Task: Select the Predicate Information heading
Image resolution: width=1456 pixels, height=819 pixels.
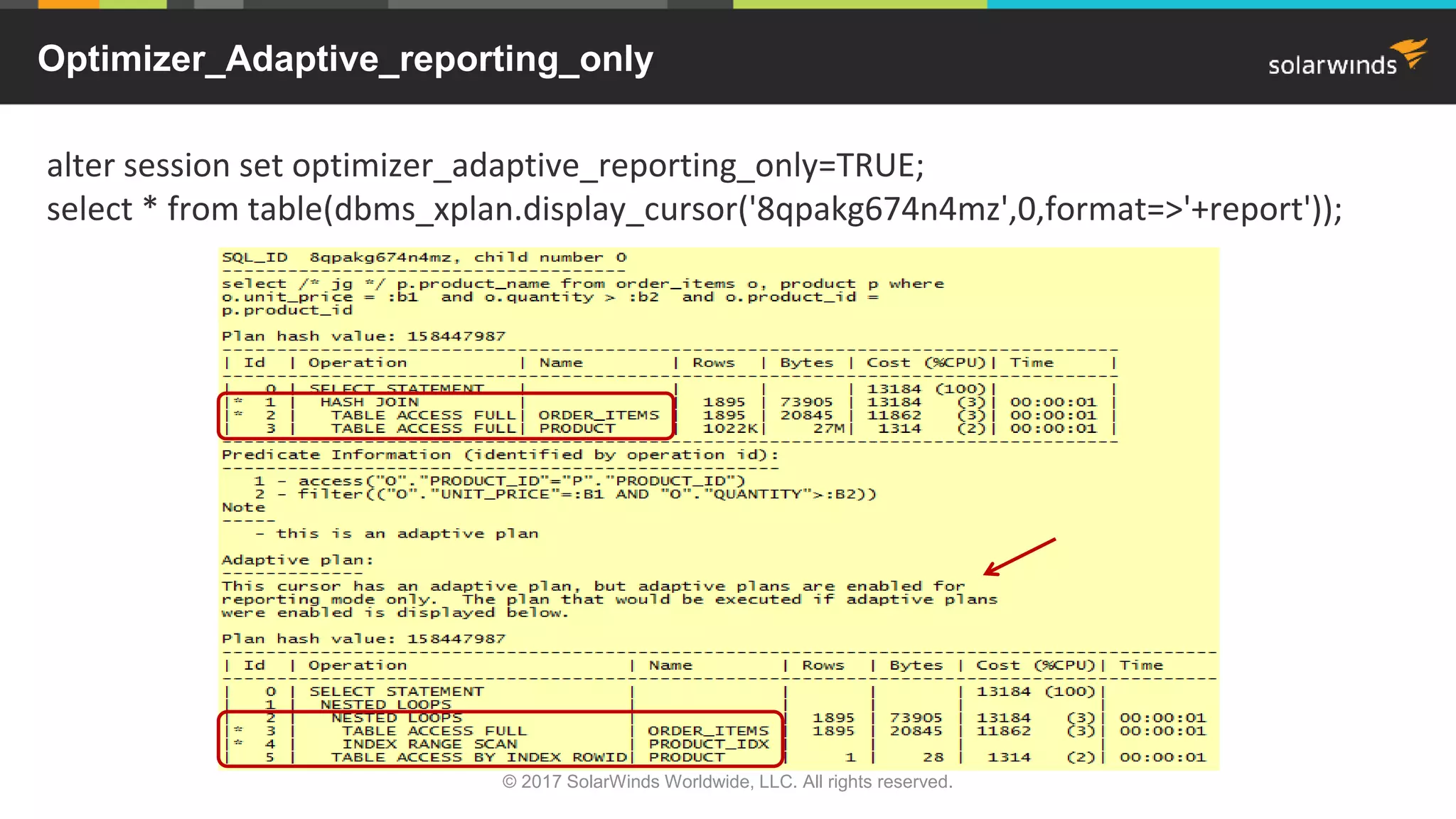Action: coord(500,455)
